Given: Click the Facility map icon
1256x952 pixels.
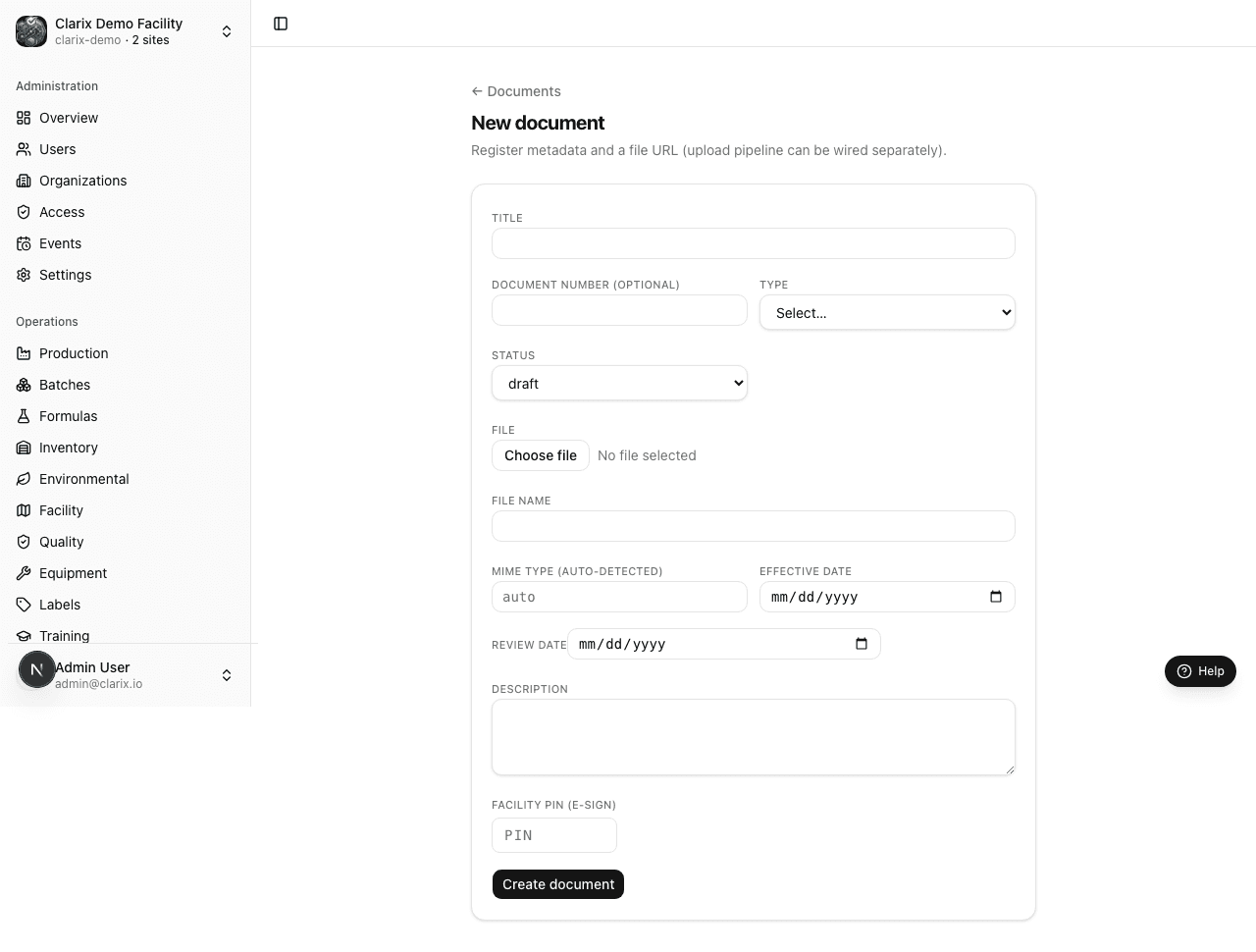Looking at the screenshot, I should [24, 510].
